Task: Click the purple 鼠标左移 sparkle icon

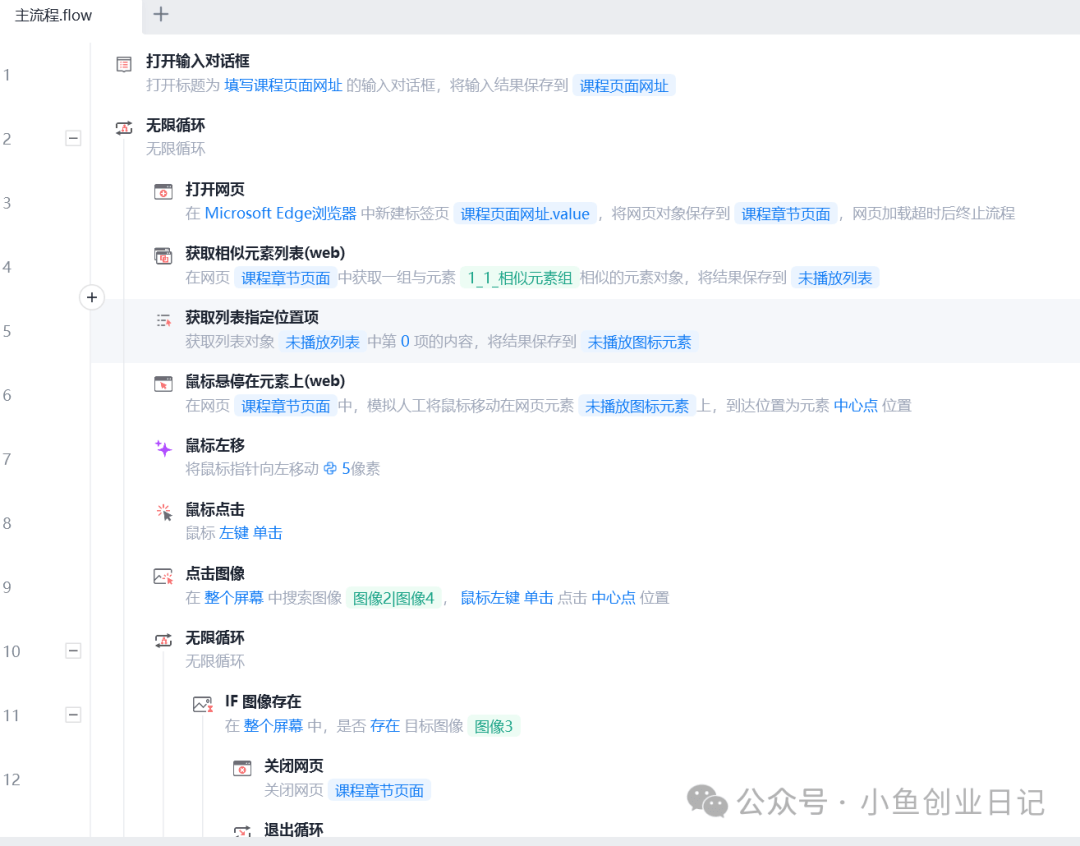Action: pyautogui.click(x=163, y=449)
